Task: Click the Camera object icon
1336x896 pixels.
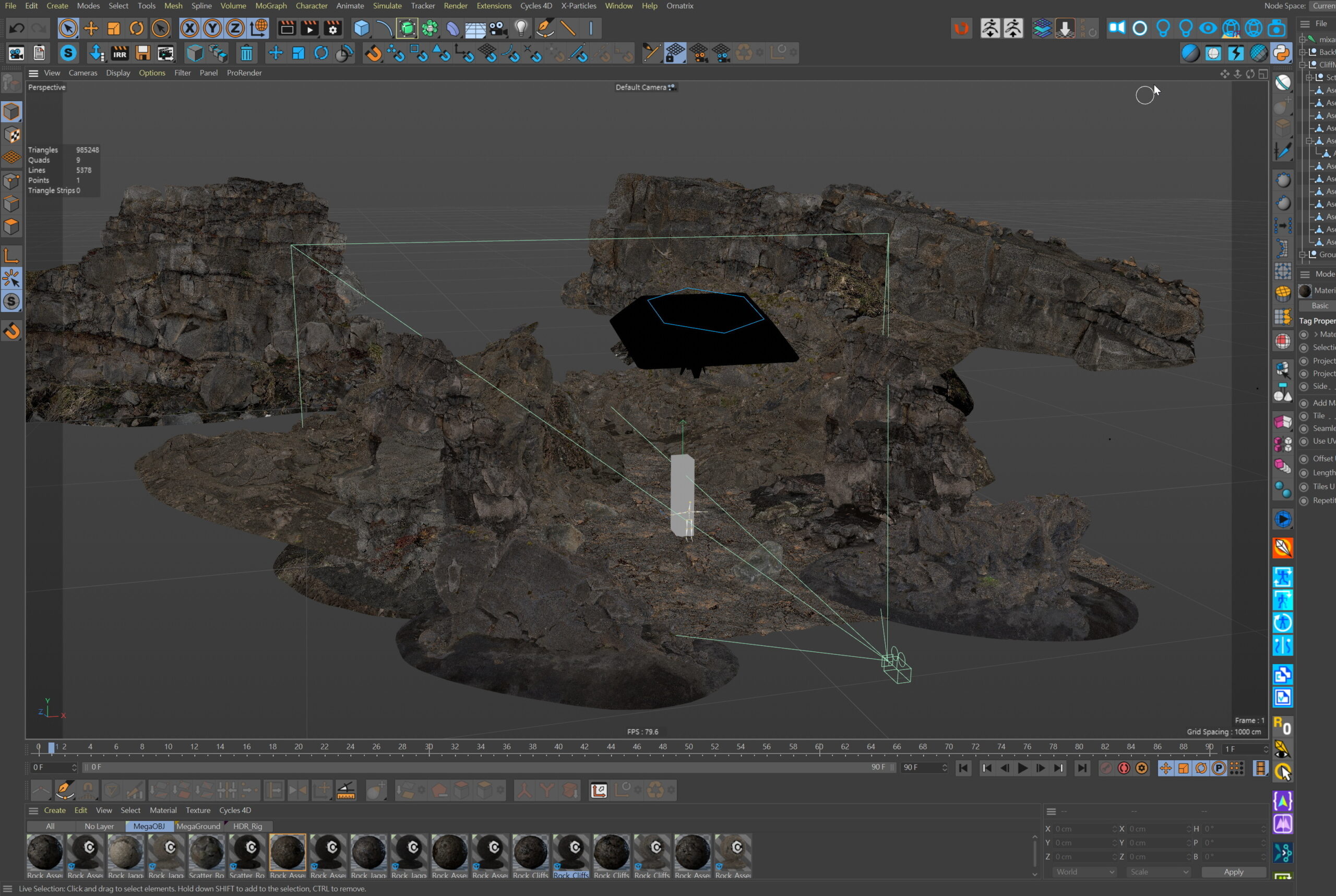Action: (x=498, y=28)
